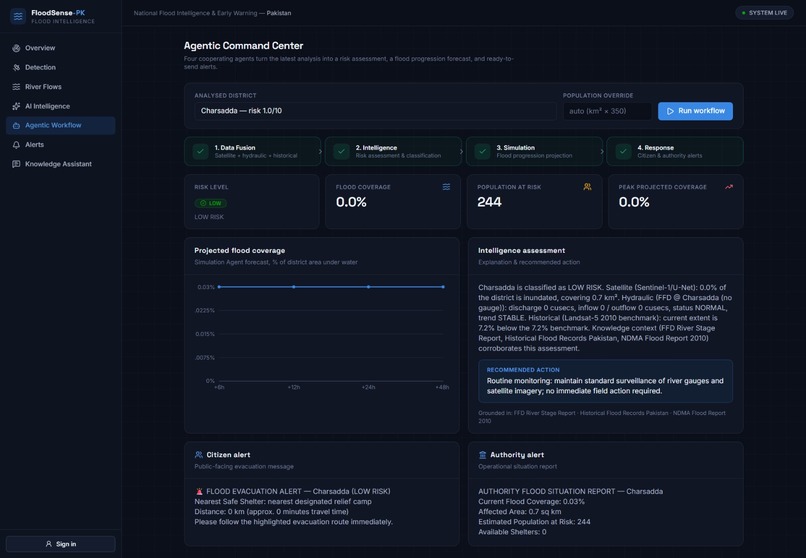Click the Agentic Command Center title
Viewport: 806px width, 558px height.
tap(243, 46)
